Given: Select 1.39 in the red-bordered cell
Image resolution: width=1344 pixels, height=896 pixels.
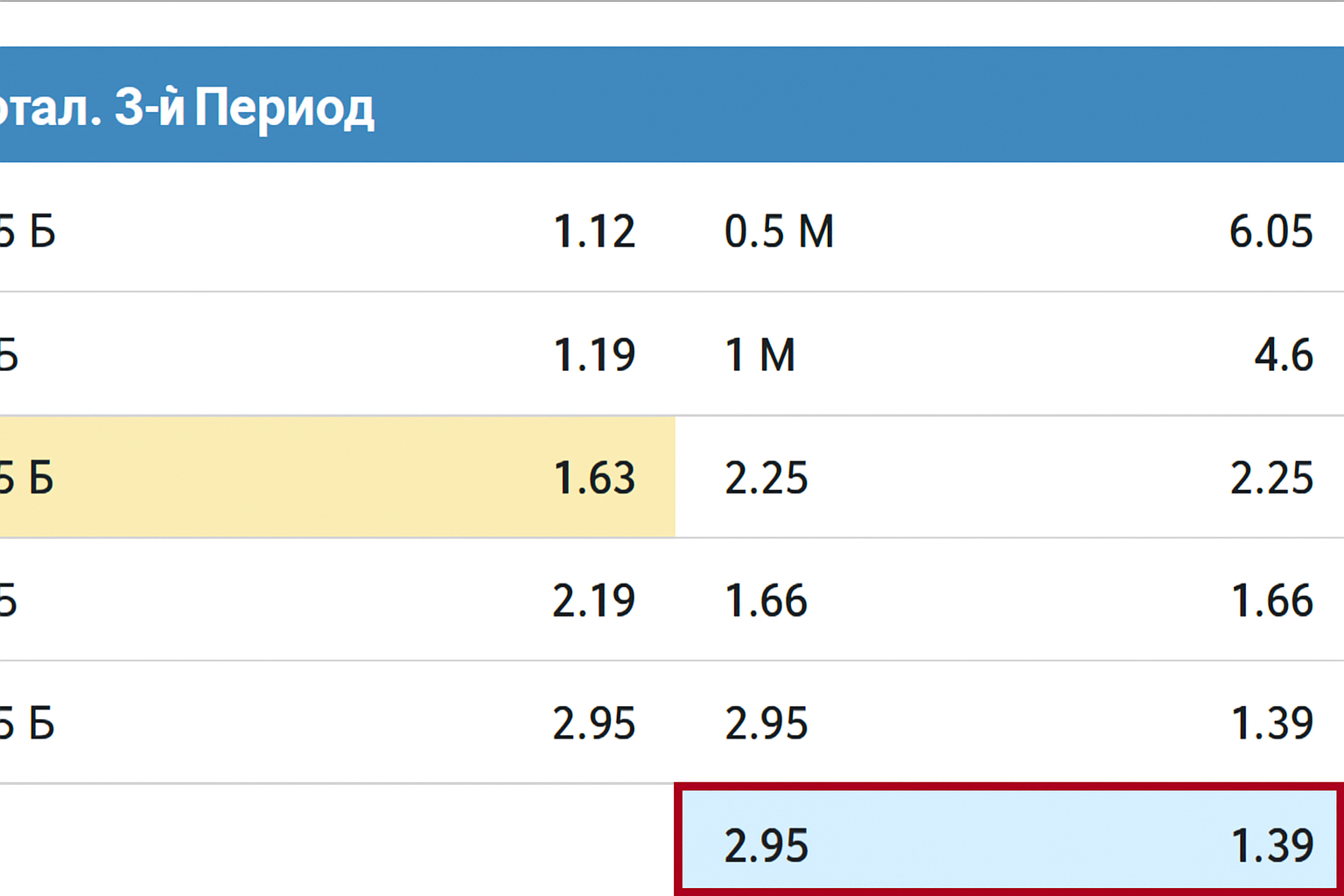Looking at the screenshot, I should click(1271, 845).
